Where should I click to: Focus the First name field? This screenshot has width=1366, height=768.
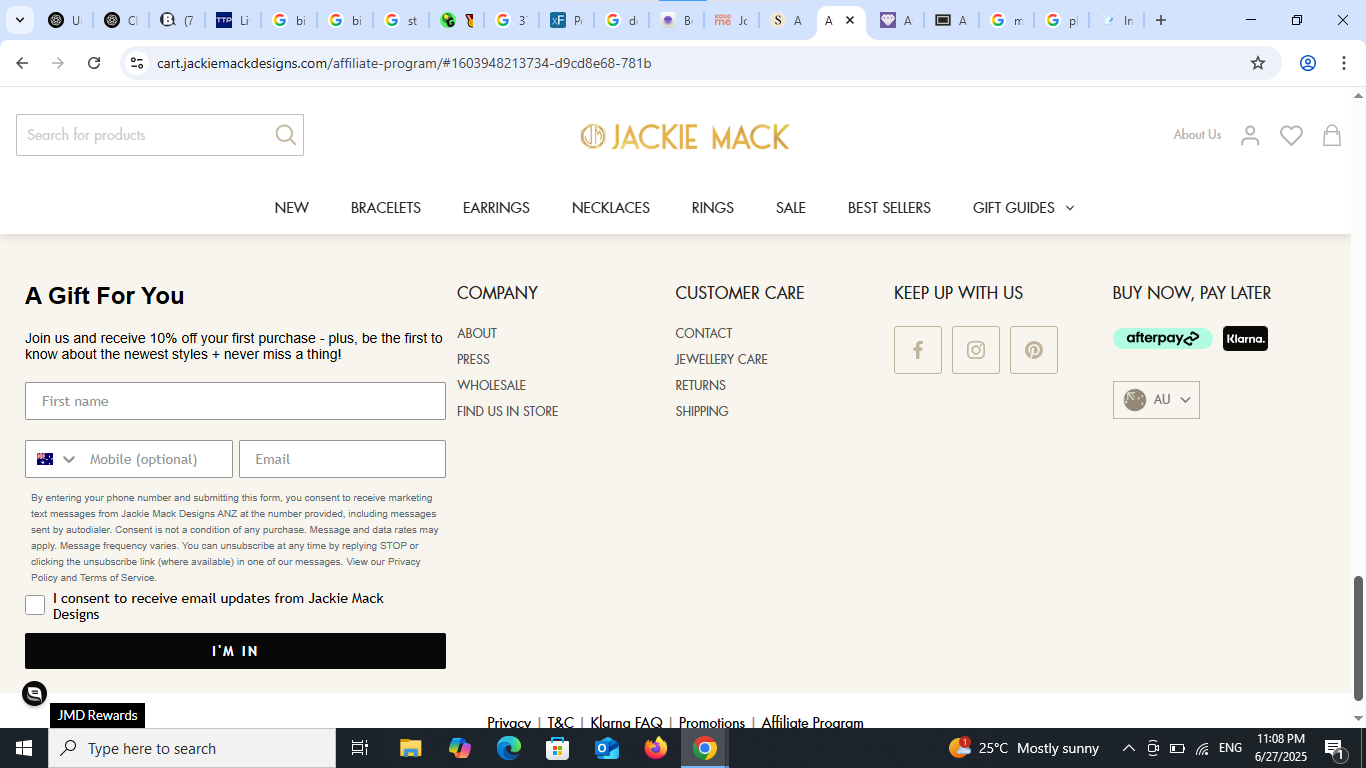click(x=235, y=401)
